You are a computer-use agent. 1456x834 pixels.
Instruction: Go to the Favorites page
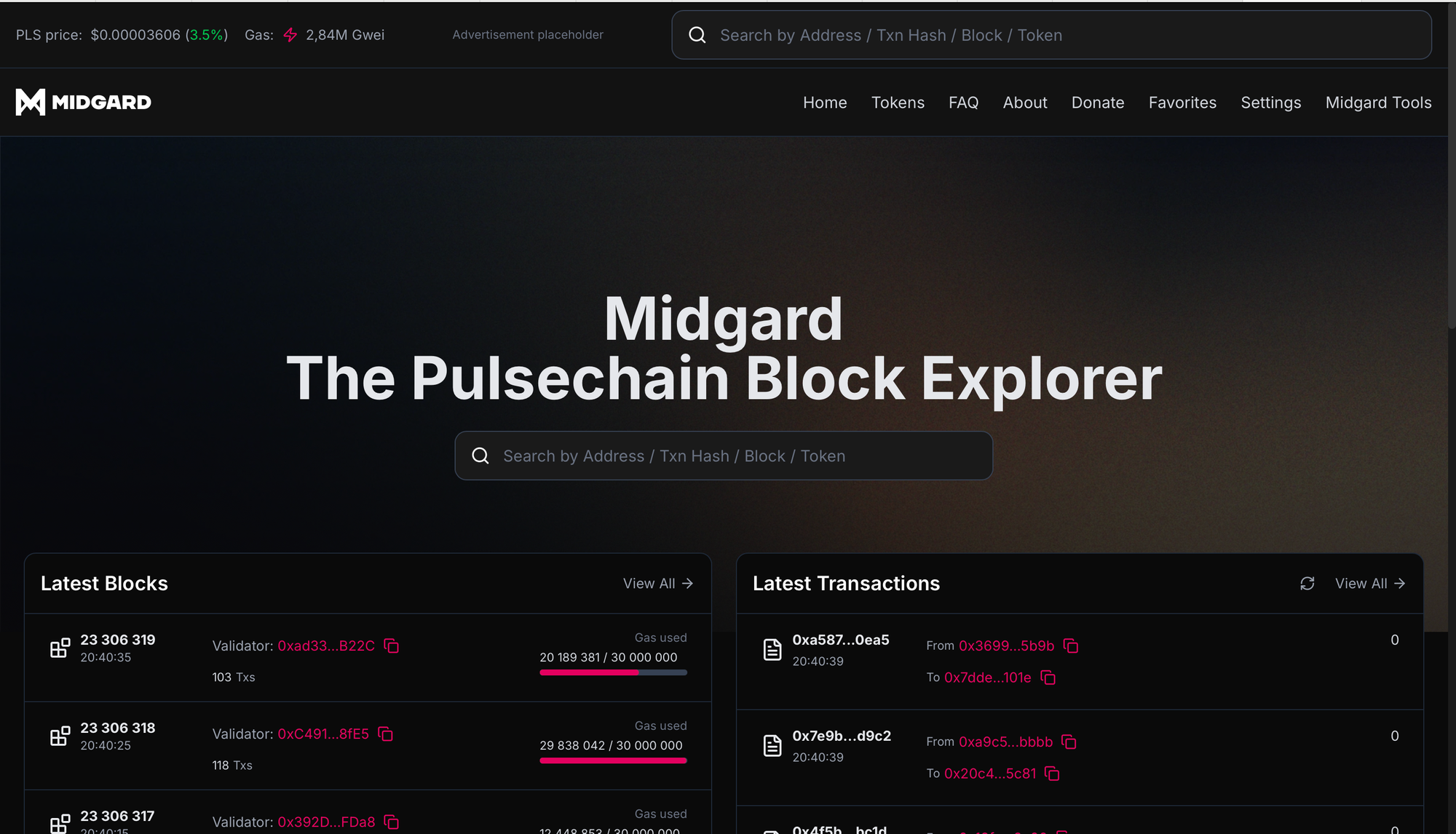(x=1182, y=103)
